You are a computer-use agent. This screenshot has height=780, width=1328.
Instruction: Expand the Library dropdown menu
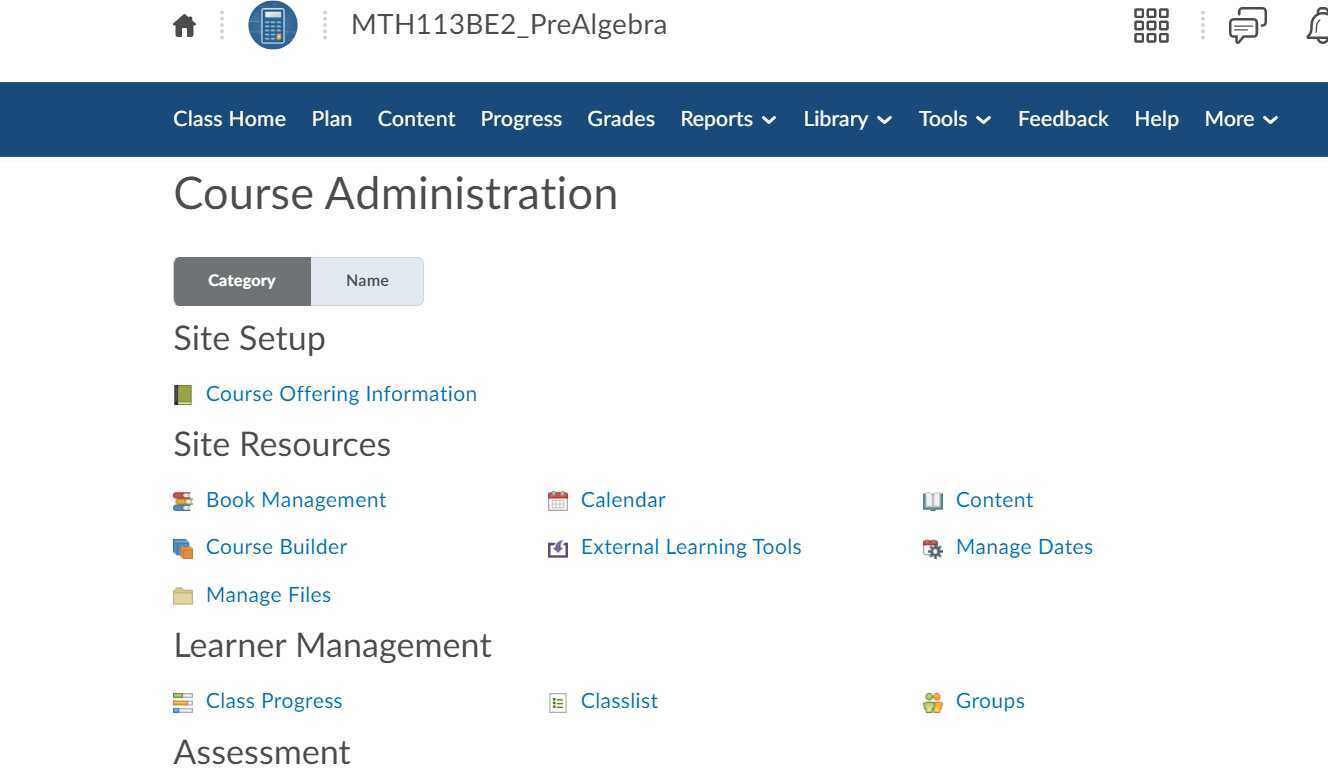point(847,119)
